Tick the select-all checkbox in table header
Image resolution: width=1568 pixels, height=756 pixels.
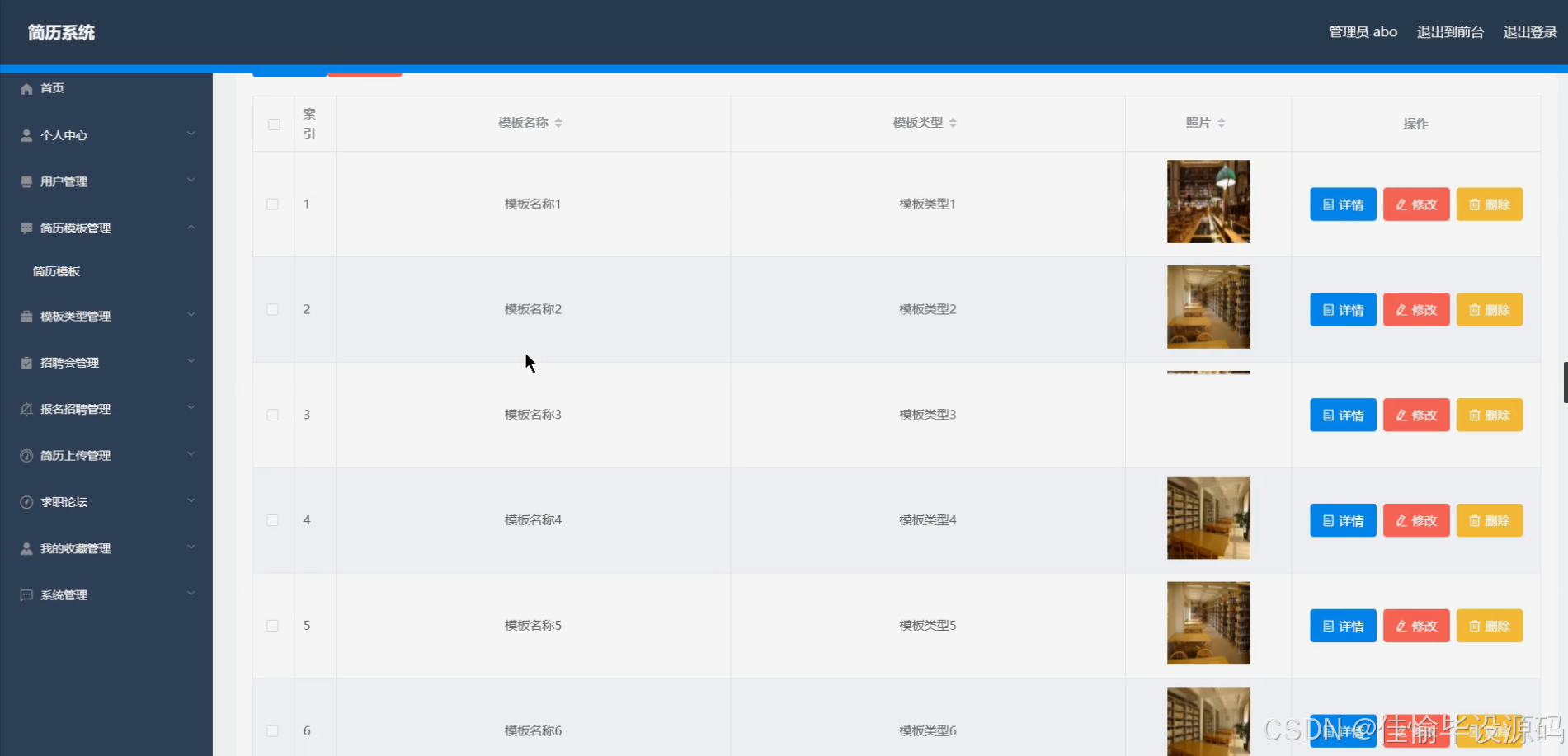pyautogui.click(x=274, y=124)
